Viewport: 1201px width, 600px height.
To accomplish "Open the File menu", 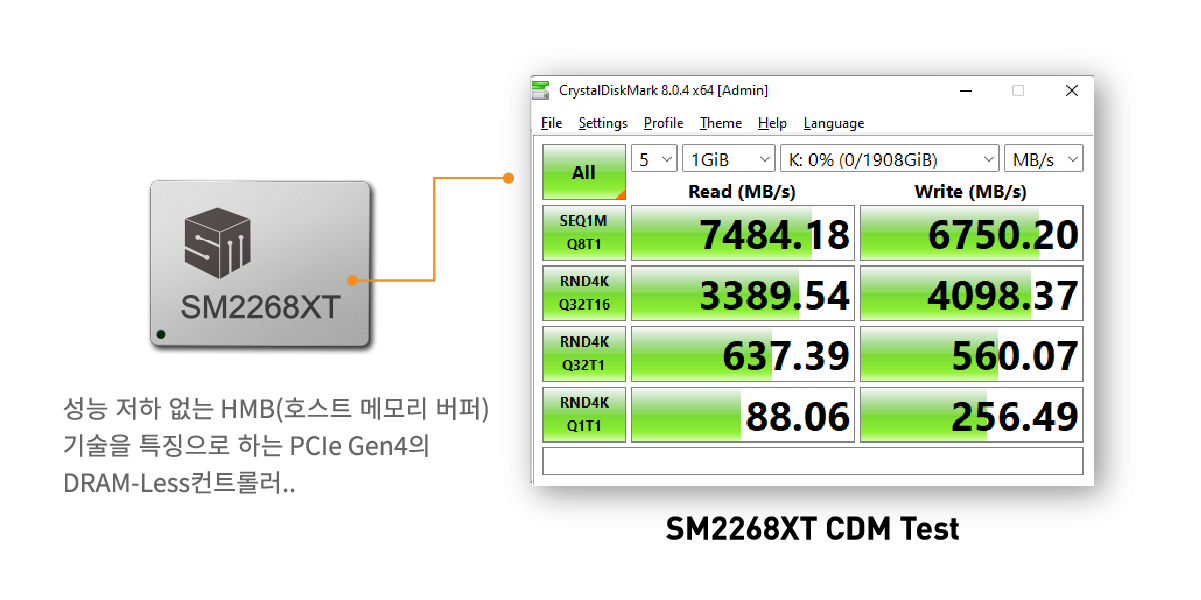I will [551, 123].
